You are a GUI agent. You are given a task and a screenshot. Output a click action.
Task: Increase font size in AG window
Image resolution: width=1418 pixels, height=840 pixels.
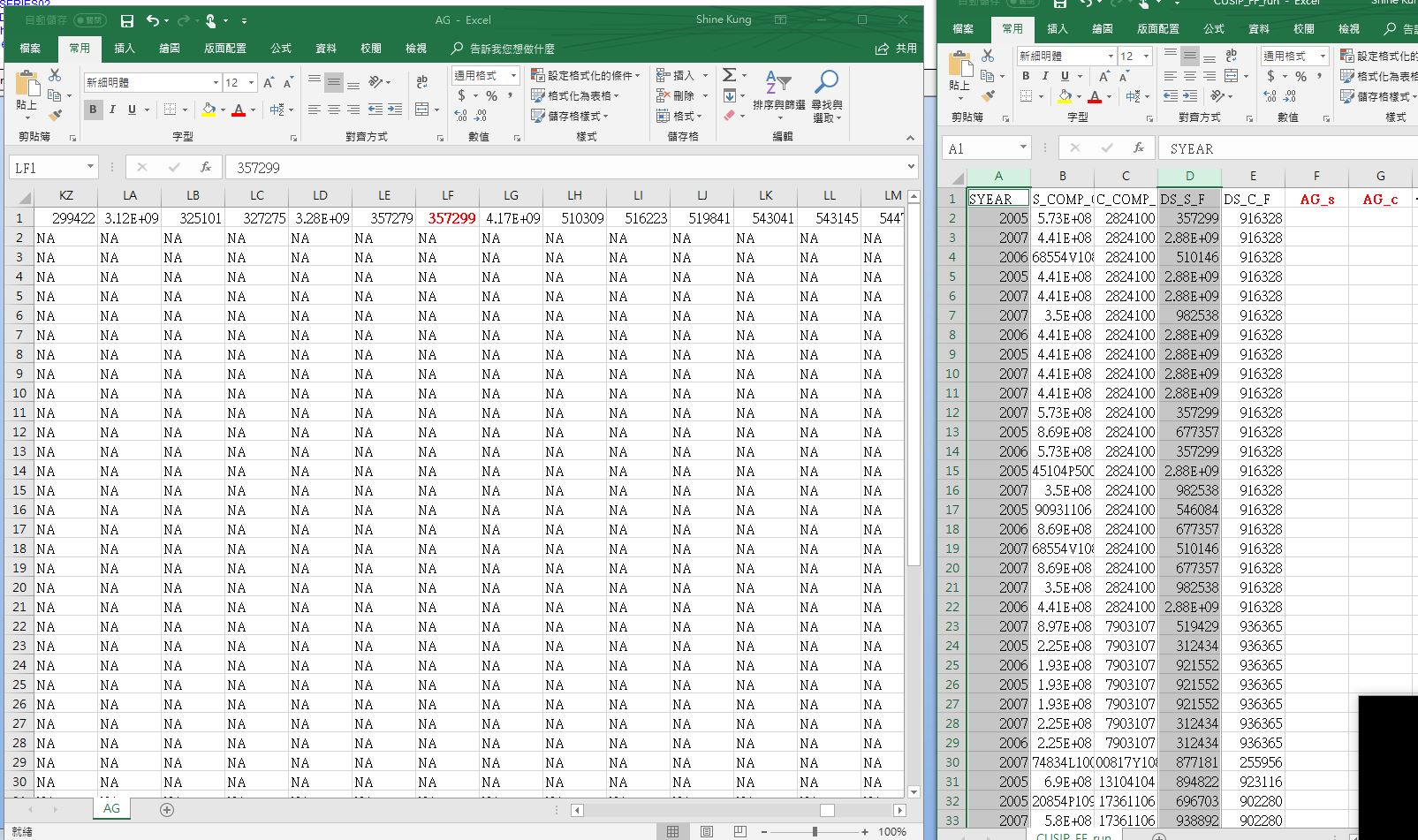269,82
